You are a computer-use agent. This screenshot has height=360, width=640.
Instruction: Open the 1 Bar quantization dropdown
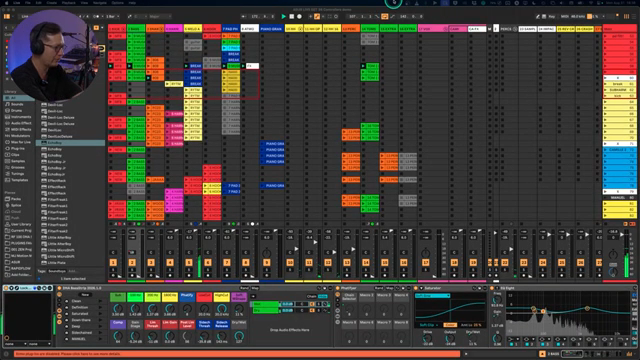pos(112,16)
